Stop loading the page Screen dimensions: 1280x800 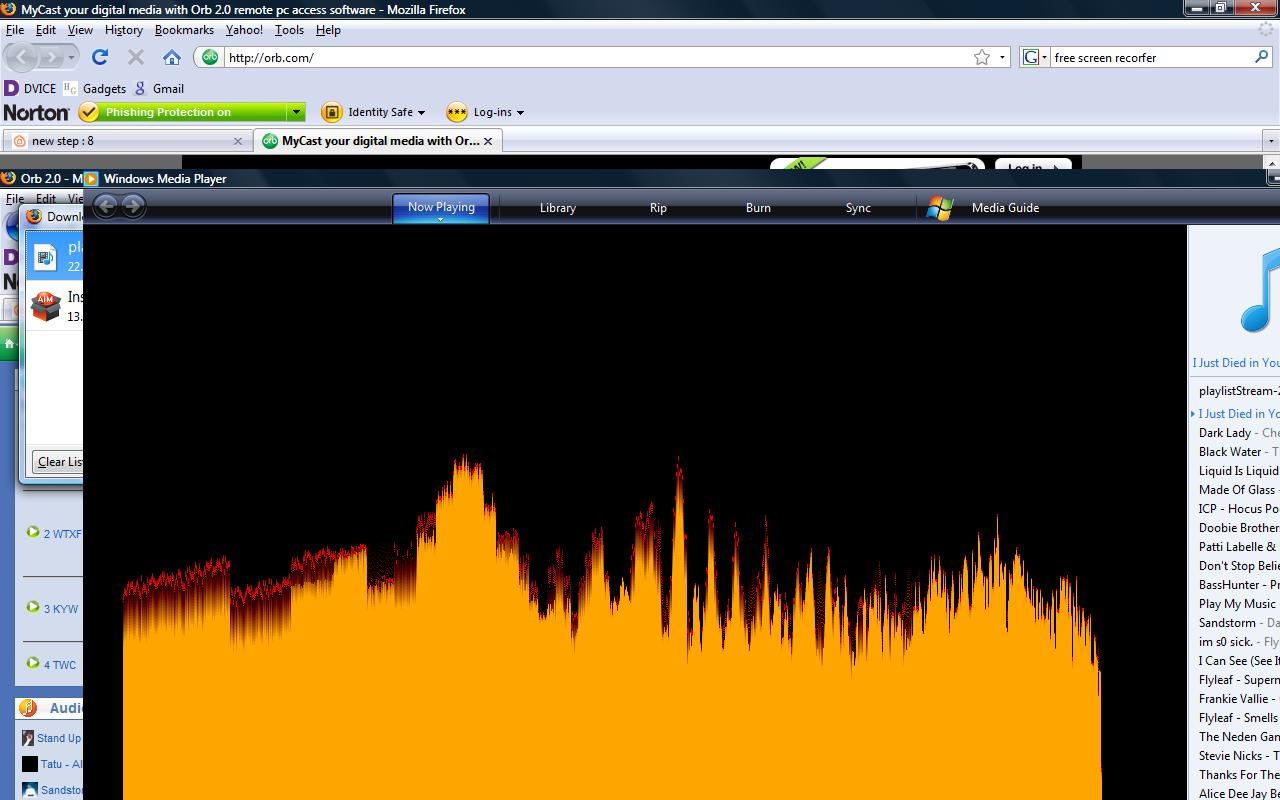(x=136, y=57)
